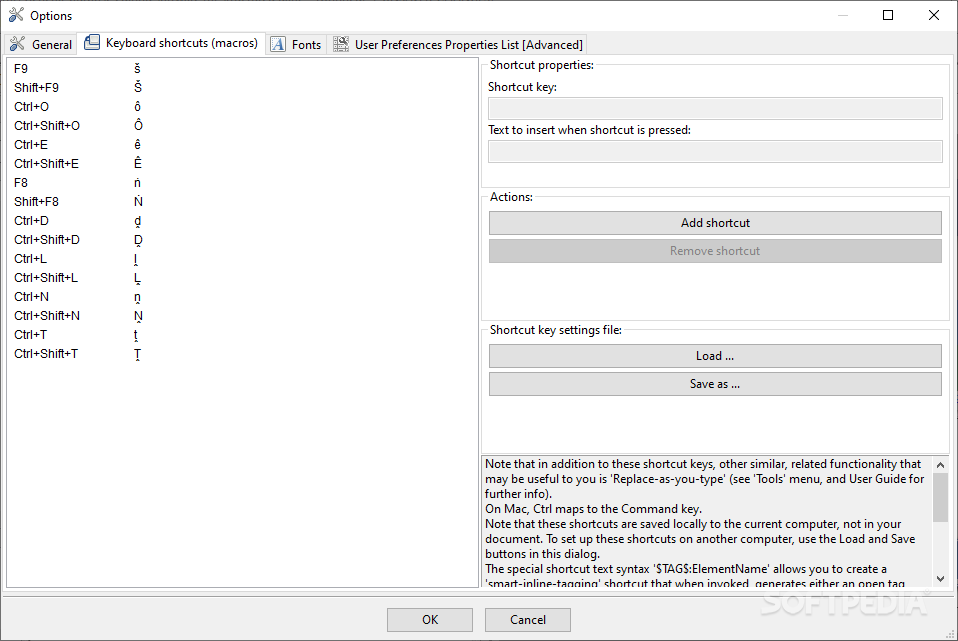
Task: Select the Shift+F9 shortcut row
Action: pos(243,87)
